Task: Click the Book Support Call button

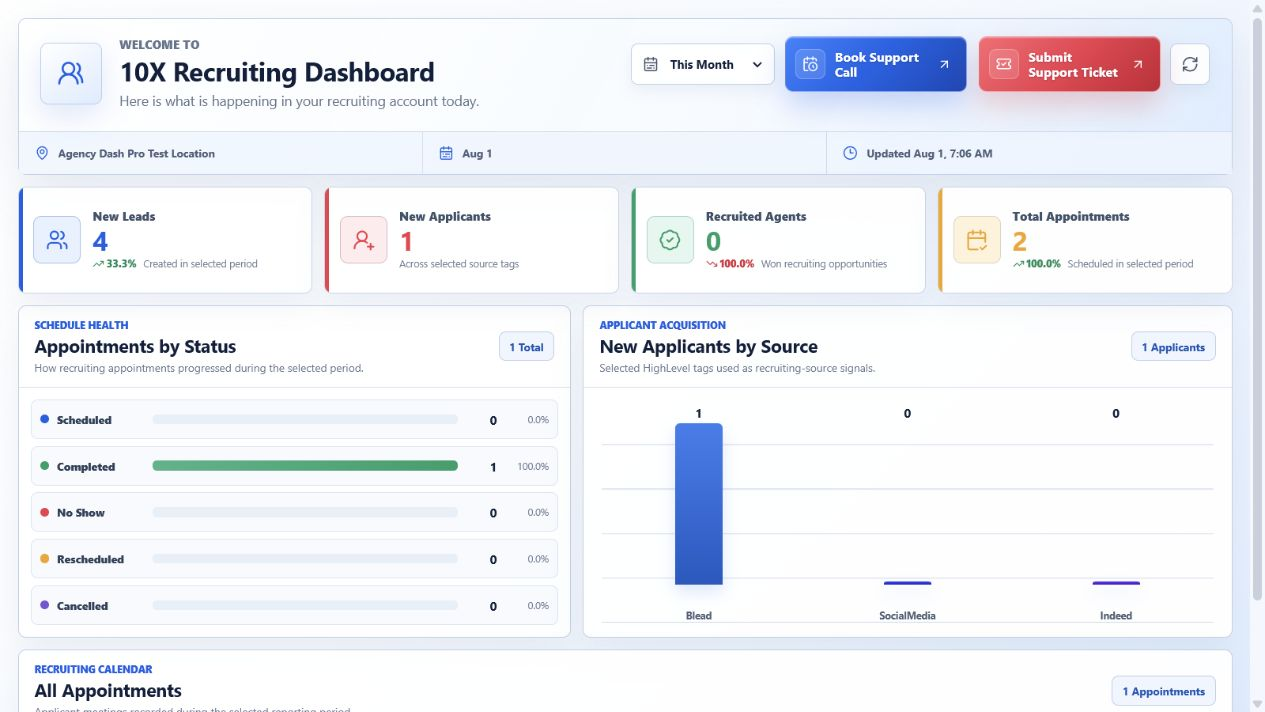Action: coord(876,64)
